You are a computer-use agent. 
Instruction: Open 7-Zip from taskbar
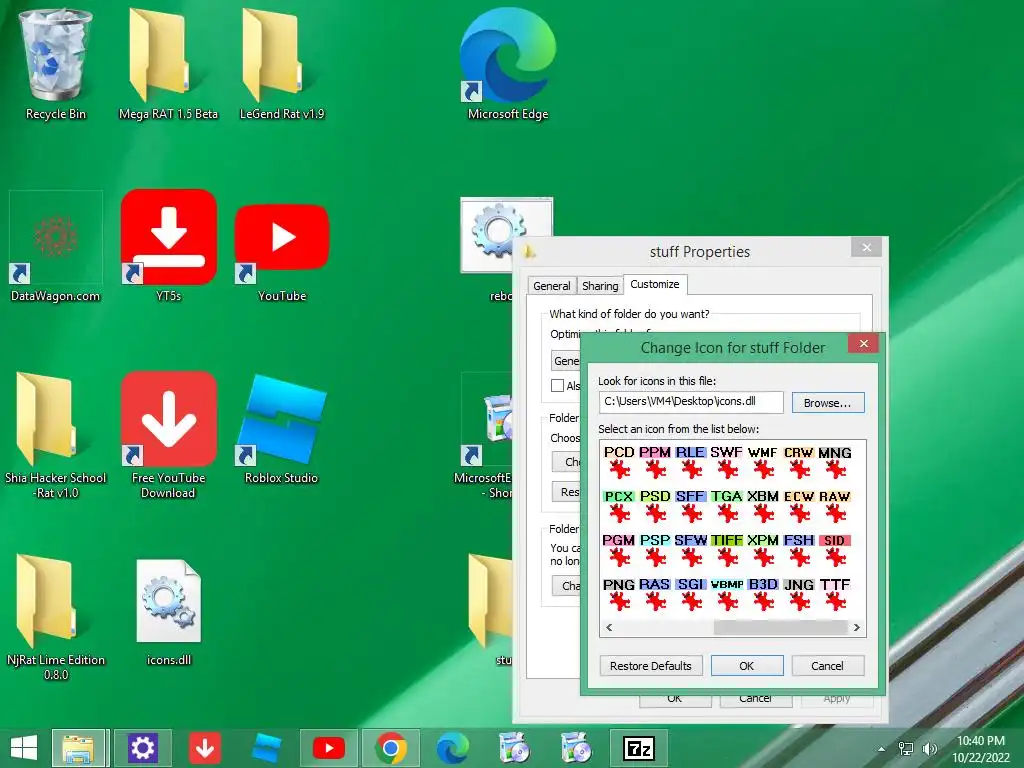pyautogui.click(x=639, y=748)
